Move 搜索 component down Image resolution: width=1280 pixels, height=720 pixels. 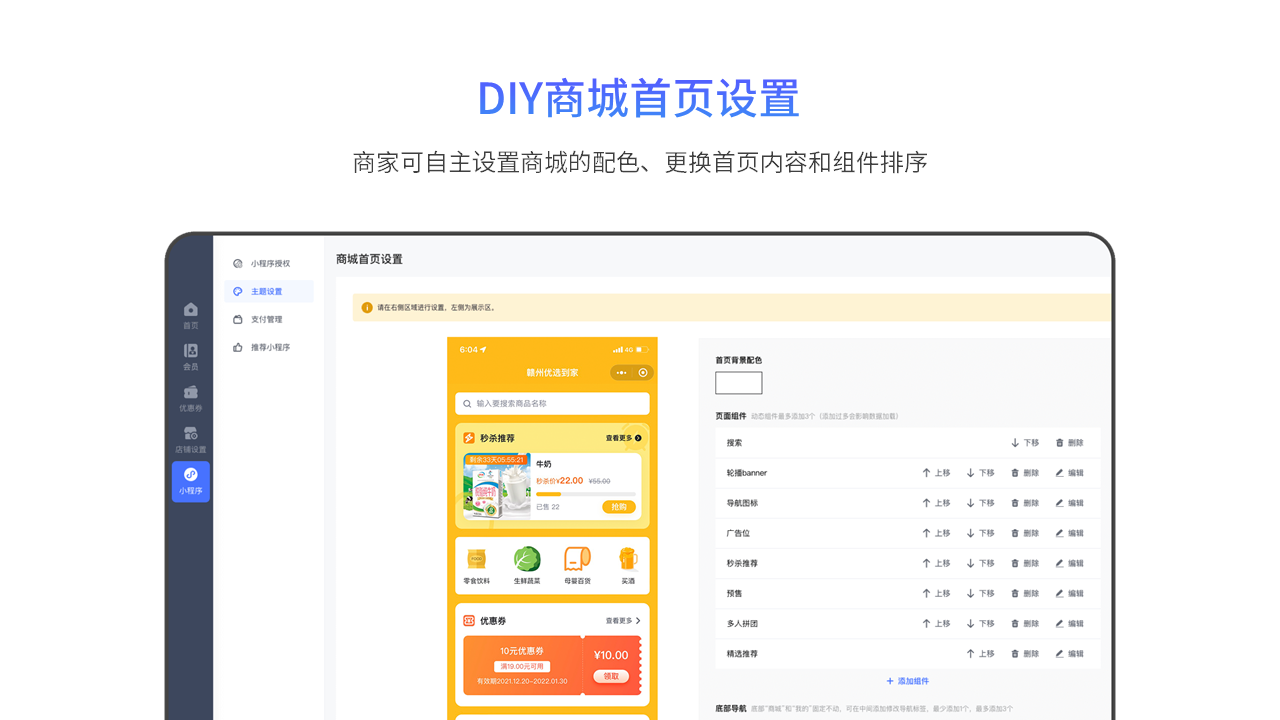pyautogui.click(x=1025, y=443)
